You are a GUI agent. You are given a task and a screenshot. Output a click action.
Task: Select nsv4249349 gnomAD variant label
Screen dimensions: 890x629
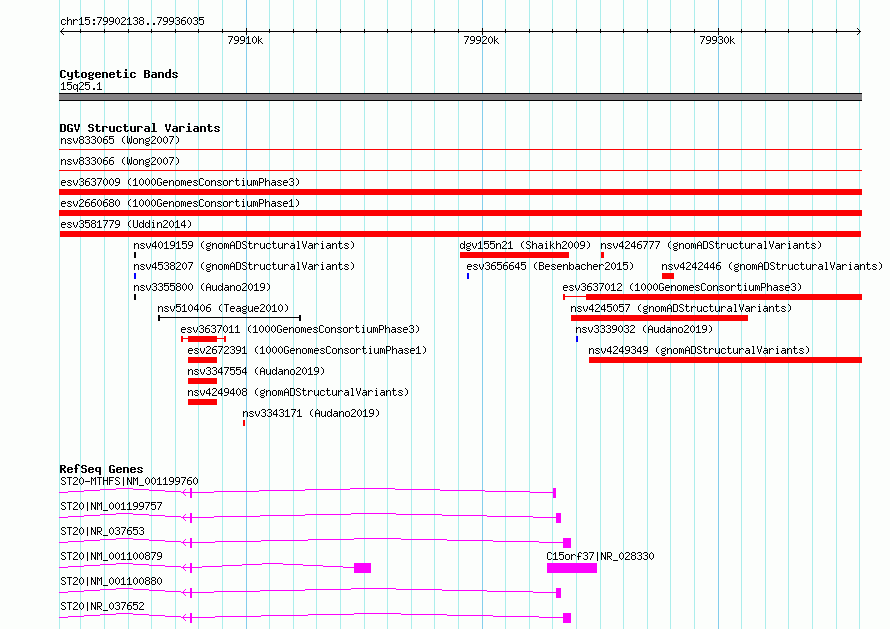tap(699, 350)
